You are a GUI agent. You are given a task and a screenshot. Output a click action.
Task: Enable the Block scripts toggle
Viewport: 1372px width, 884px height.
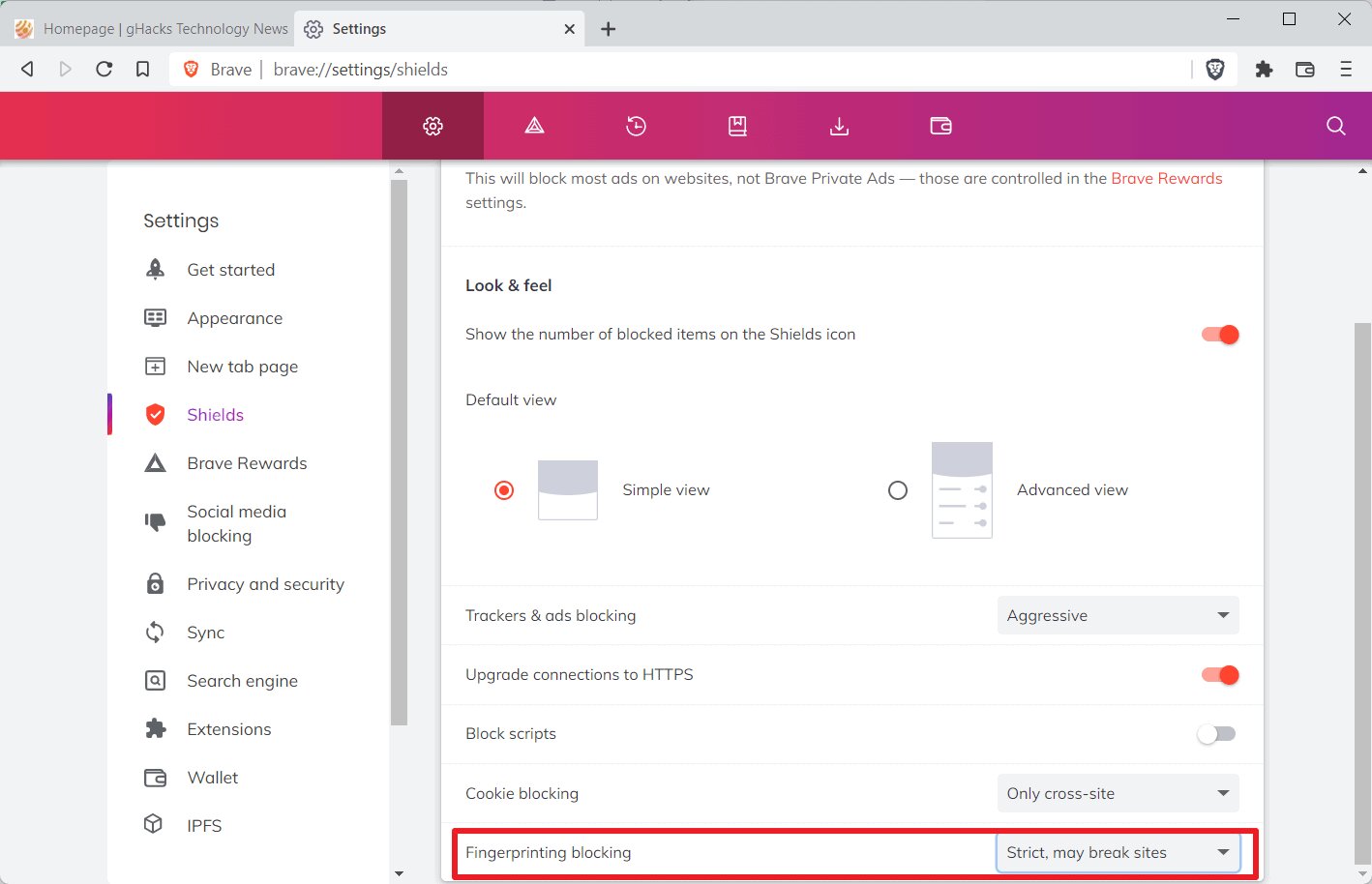click(x=1216, y=734)
